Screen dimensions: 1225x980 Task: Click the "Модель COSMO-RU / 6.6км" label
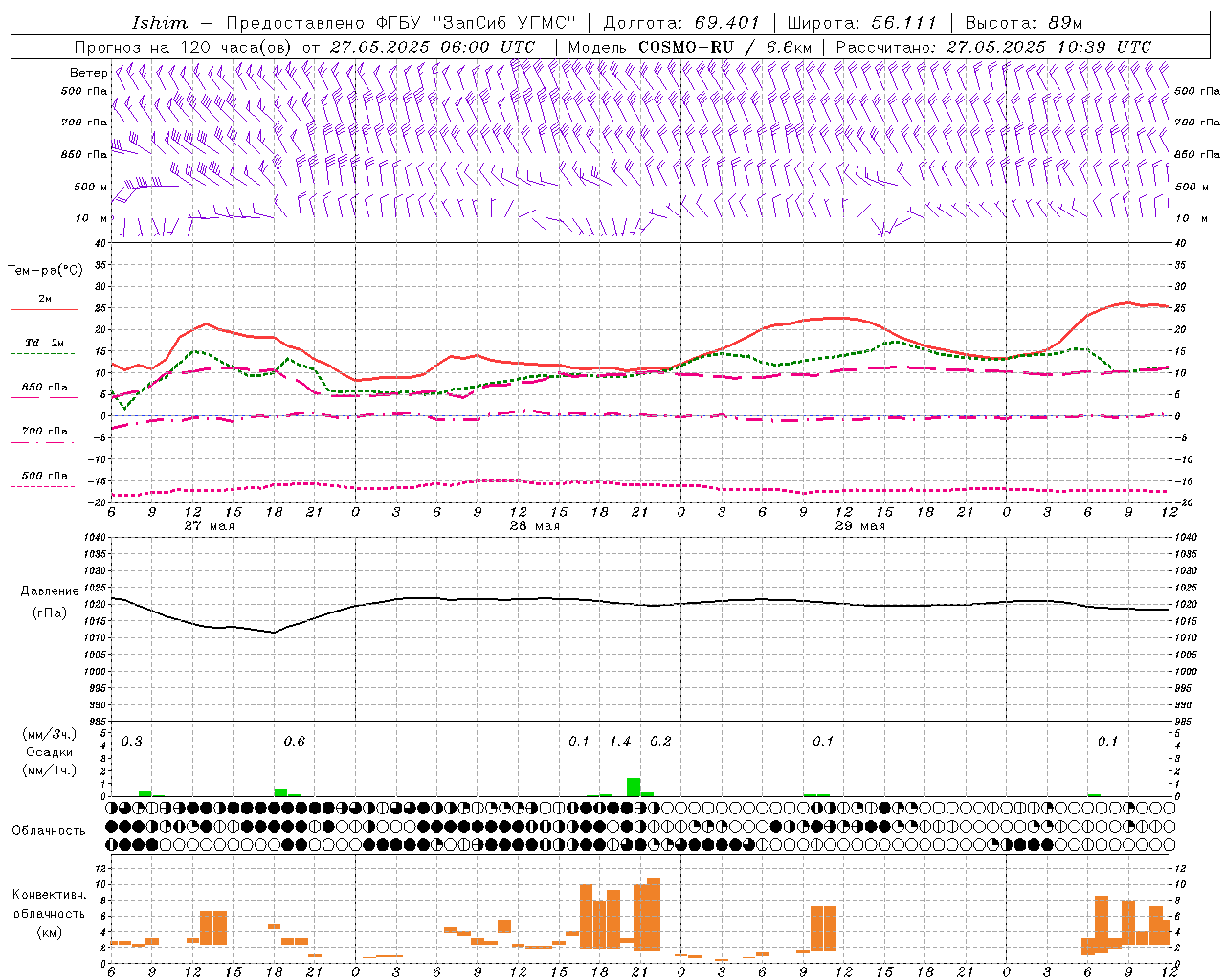click(x=690, y=47)
